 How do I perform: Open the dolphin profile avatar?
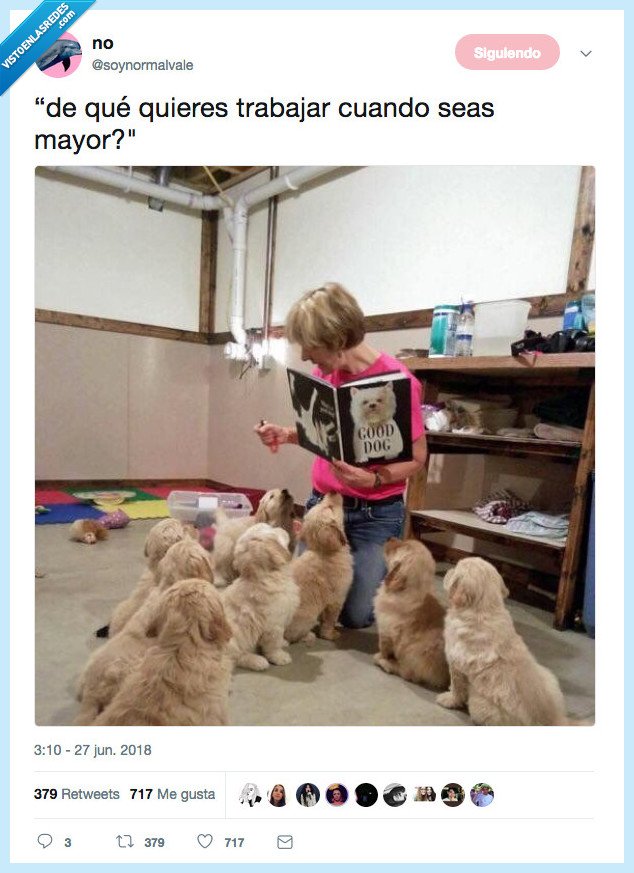point(59,54)
